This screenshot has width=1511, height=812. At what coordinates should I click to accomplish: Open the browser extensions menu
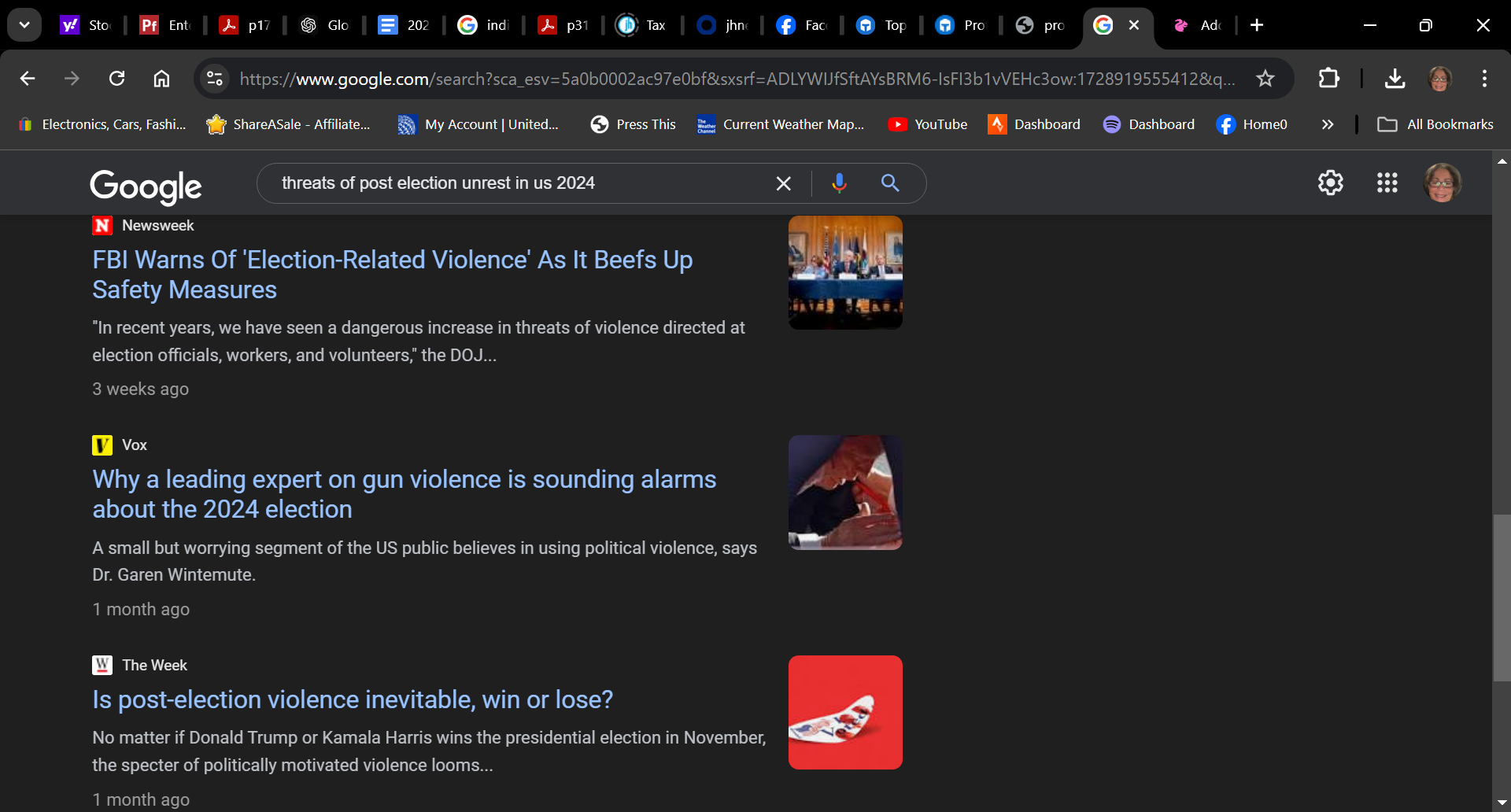1328,79
